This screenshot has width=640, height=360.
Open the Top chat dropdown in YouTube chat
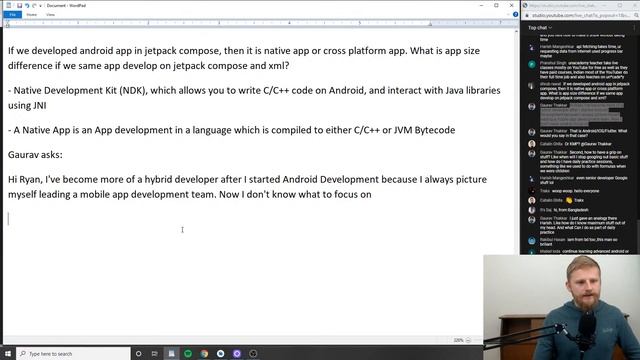click(540, 28)
